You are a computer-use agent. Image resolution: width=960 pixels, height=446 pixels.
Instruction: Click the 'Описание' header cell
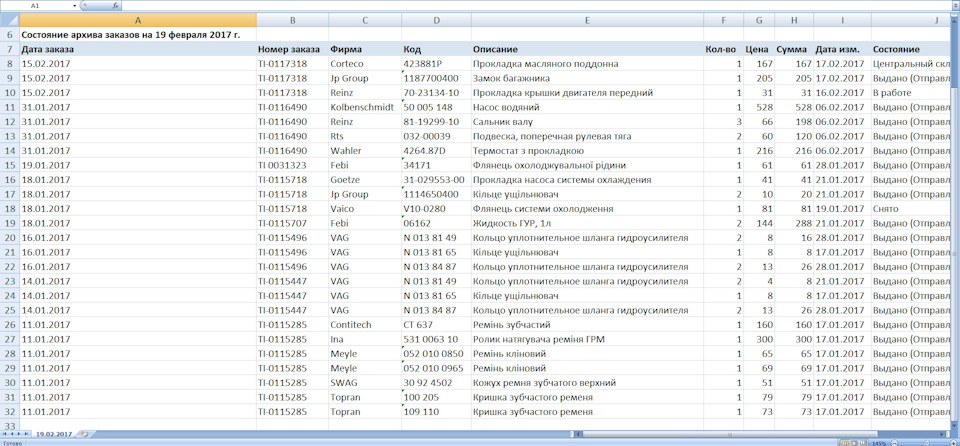[x=587, y=49]
